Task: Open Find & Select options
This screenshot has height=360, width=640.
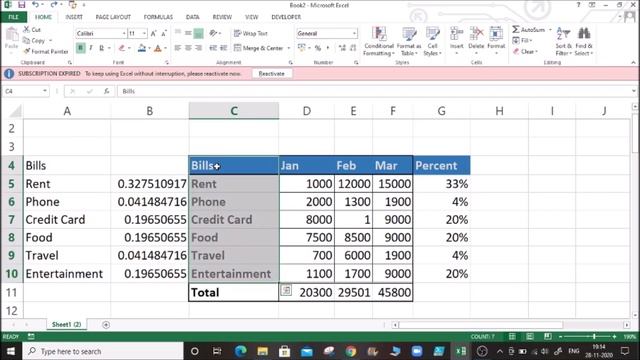Action: pos(584,41)
